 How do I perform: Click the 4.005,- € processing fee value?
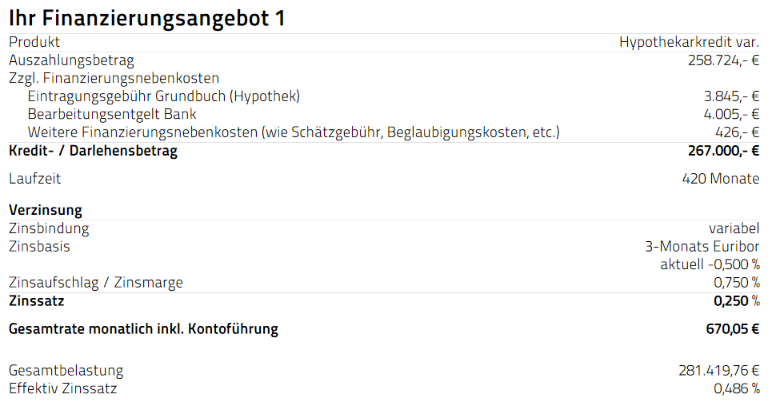pyautogui.click(x=732, y=114)
